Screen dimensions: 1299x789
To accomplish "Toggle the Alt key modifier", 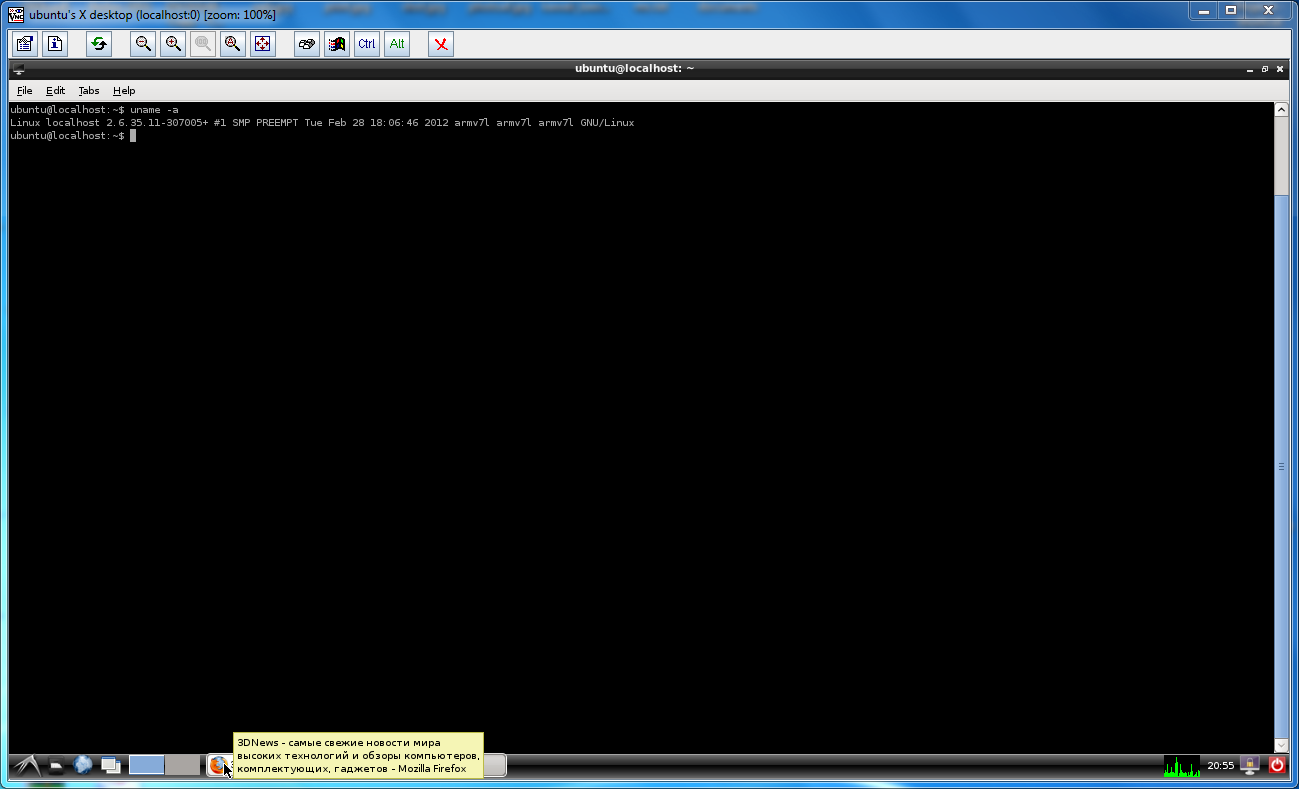I will pyautogui.click(x=397, y=44).
